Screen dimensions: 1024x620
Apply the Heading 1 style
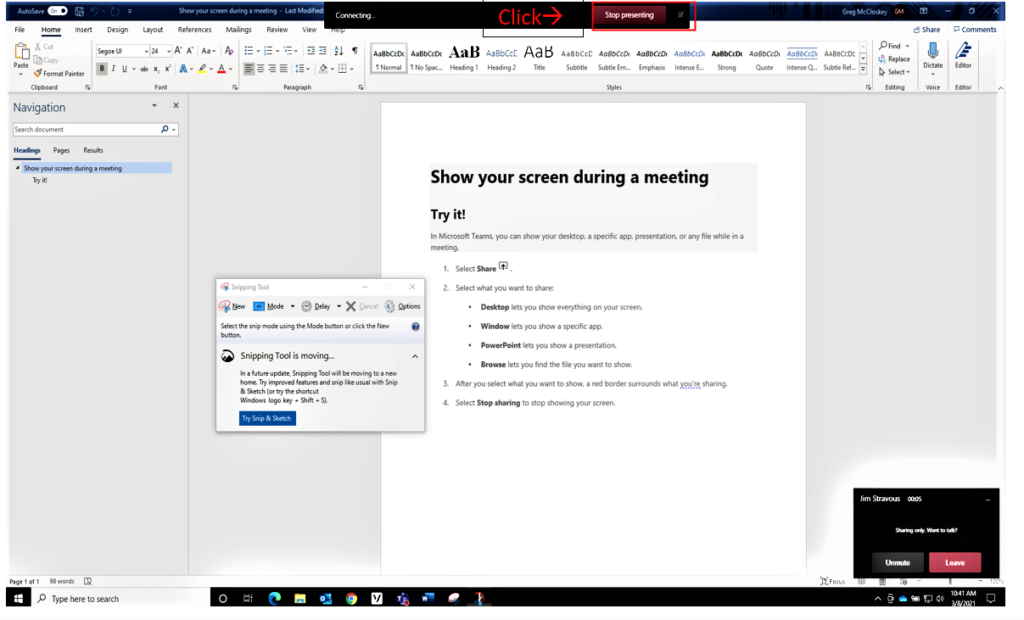click(x=464, y=58)
